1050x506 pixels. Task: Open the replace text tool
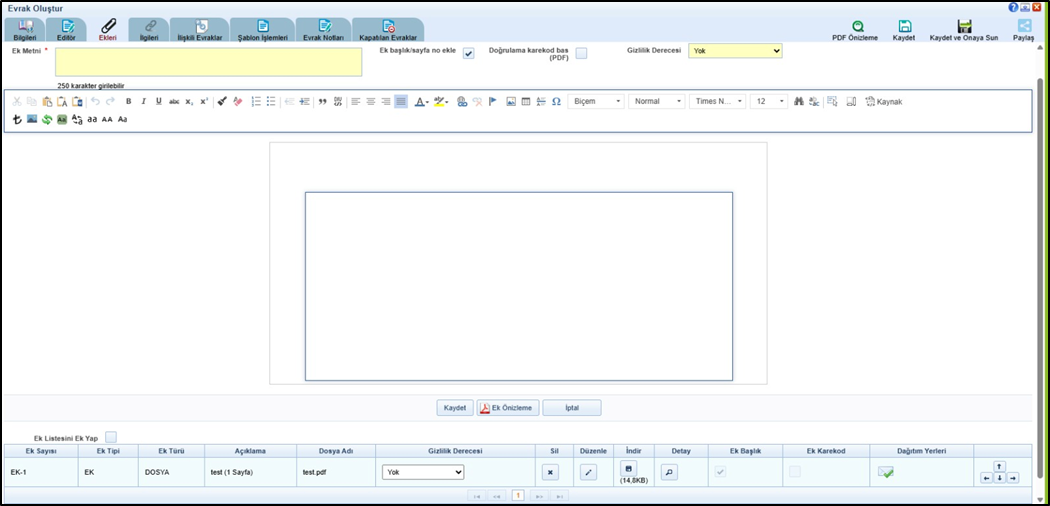pos(814,101)
